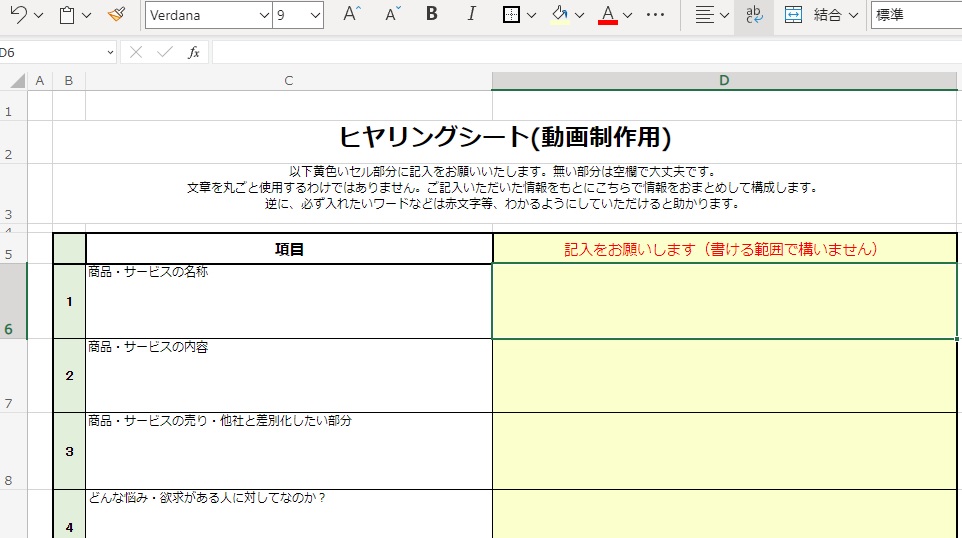Expand the Paste options arrow
Image resolution: width=962 pixels, height=538 pixels.
point(87,15)
